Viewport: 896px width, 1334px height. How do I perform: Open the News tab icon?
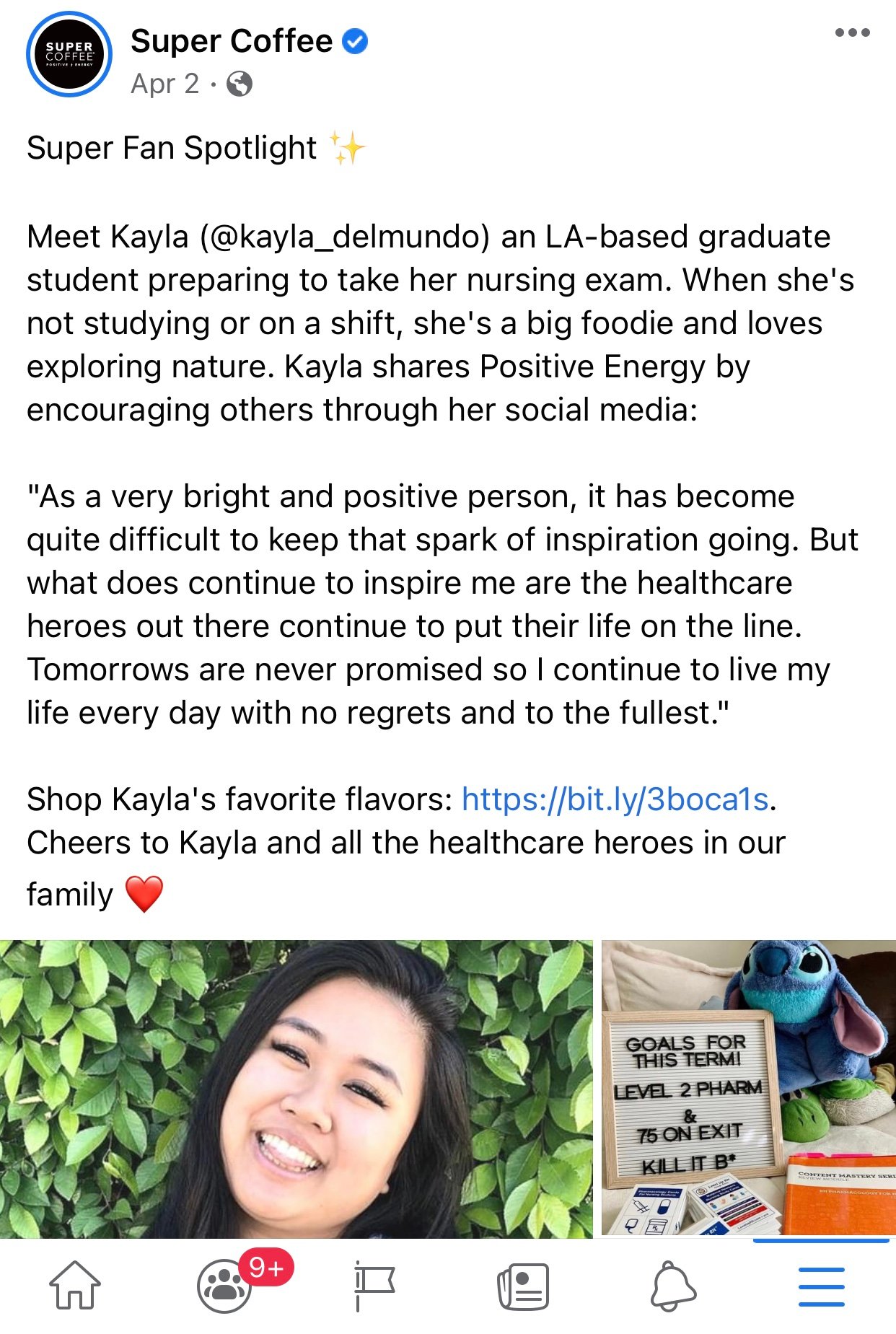pos(523,1286)
